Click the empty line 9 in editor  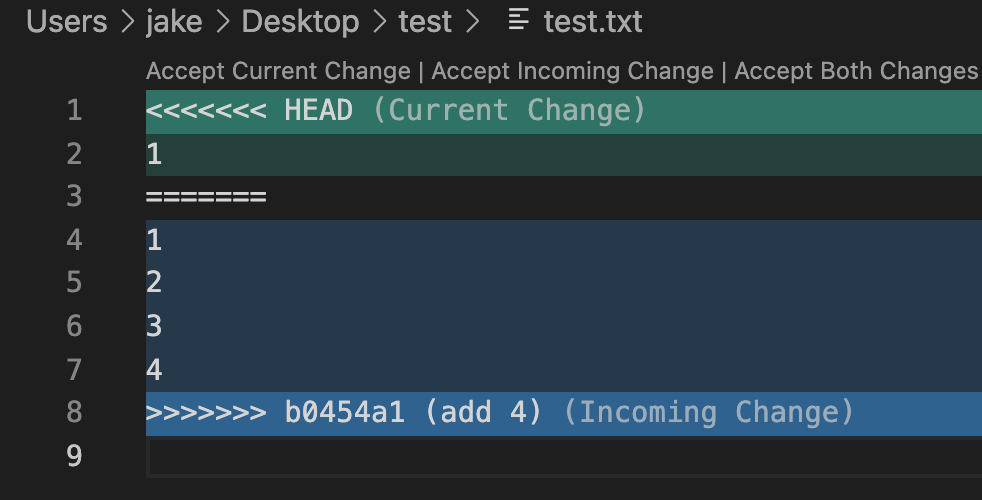(x=564, y=457)
